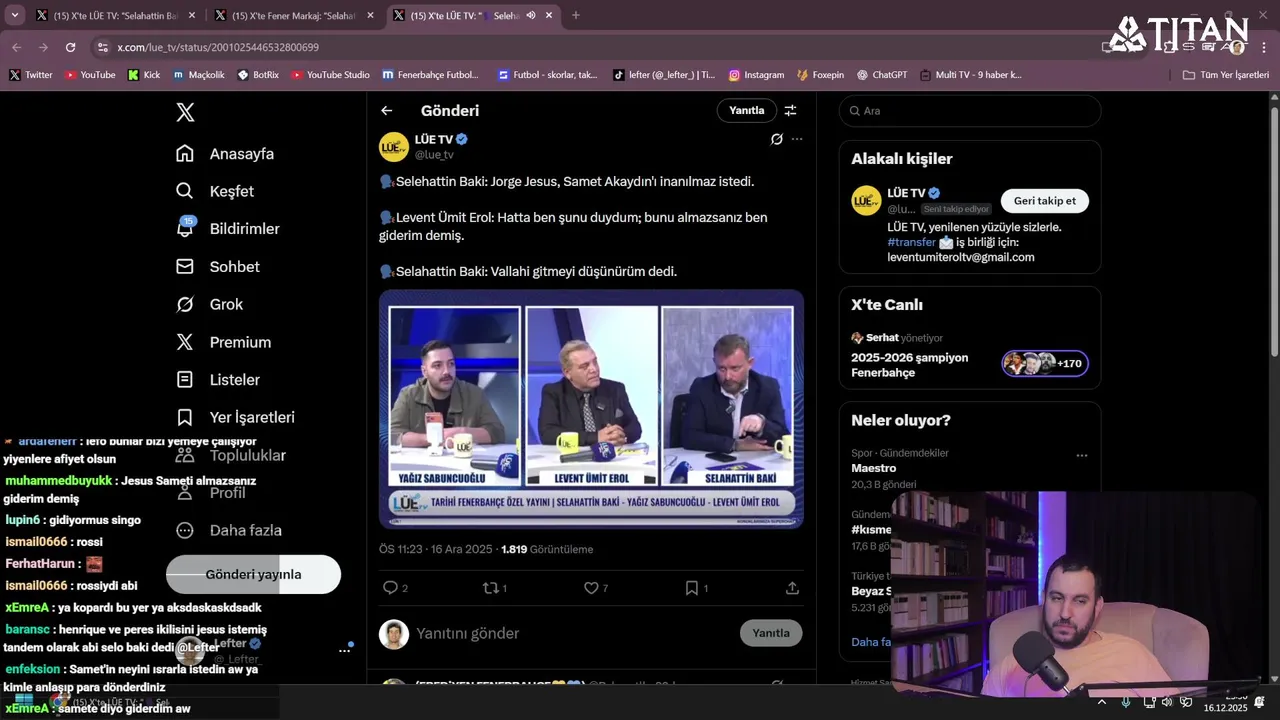Click the #transfer hashtag link
The image size is (1280, 720).
pyautogui.click(x=911, y=242)
